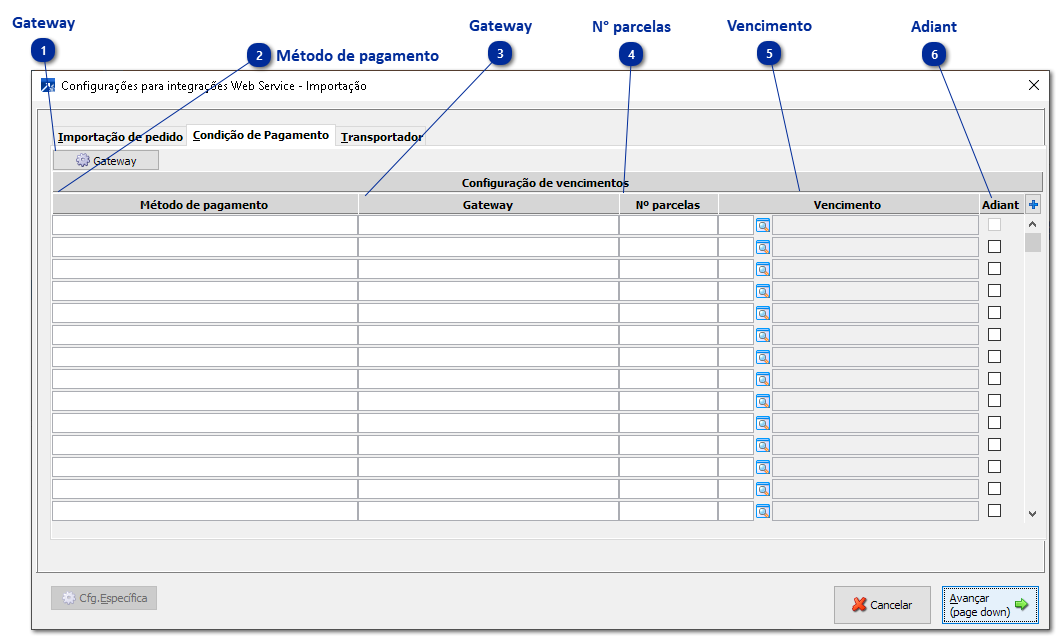Image resolution: width=1059 pixels, height=639 pixels.
Task: Tick the Adiant checkbox in tenth row
Action: click(x=994, y=422)
